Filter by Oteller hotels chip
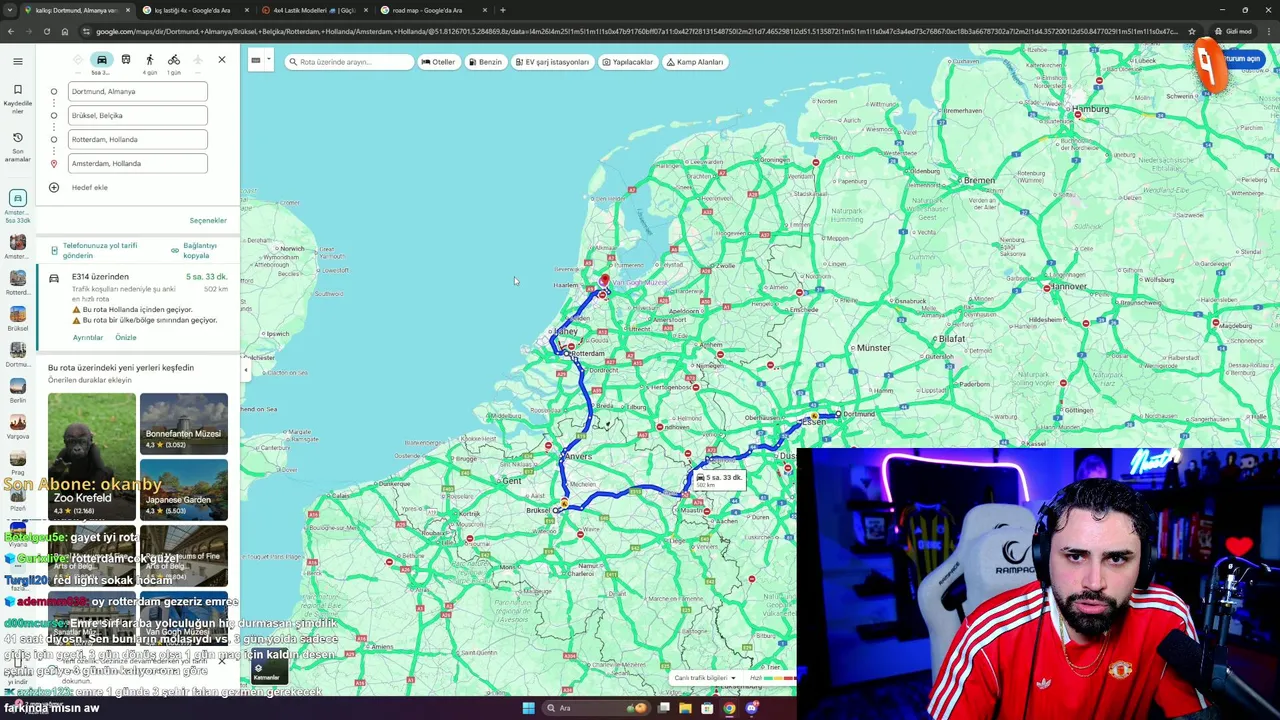Image resolution: width=1280 pixels, height=720 pixels. 438,62
